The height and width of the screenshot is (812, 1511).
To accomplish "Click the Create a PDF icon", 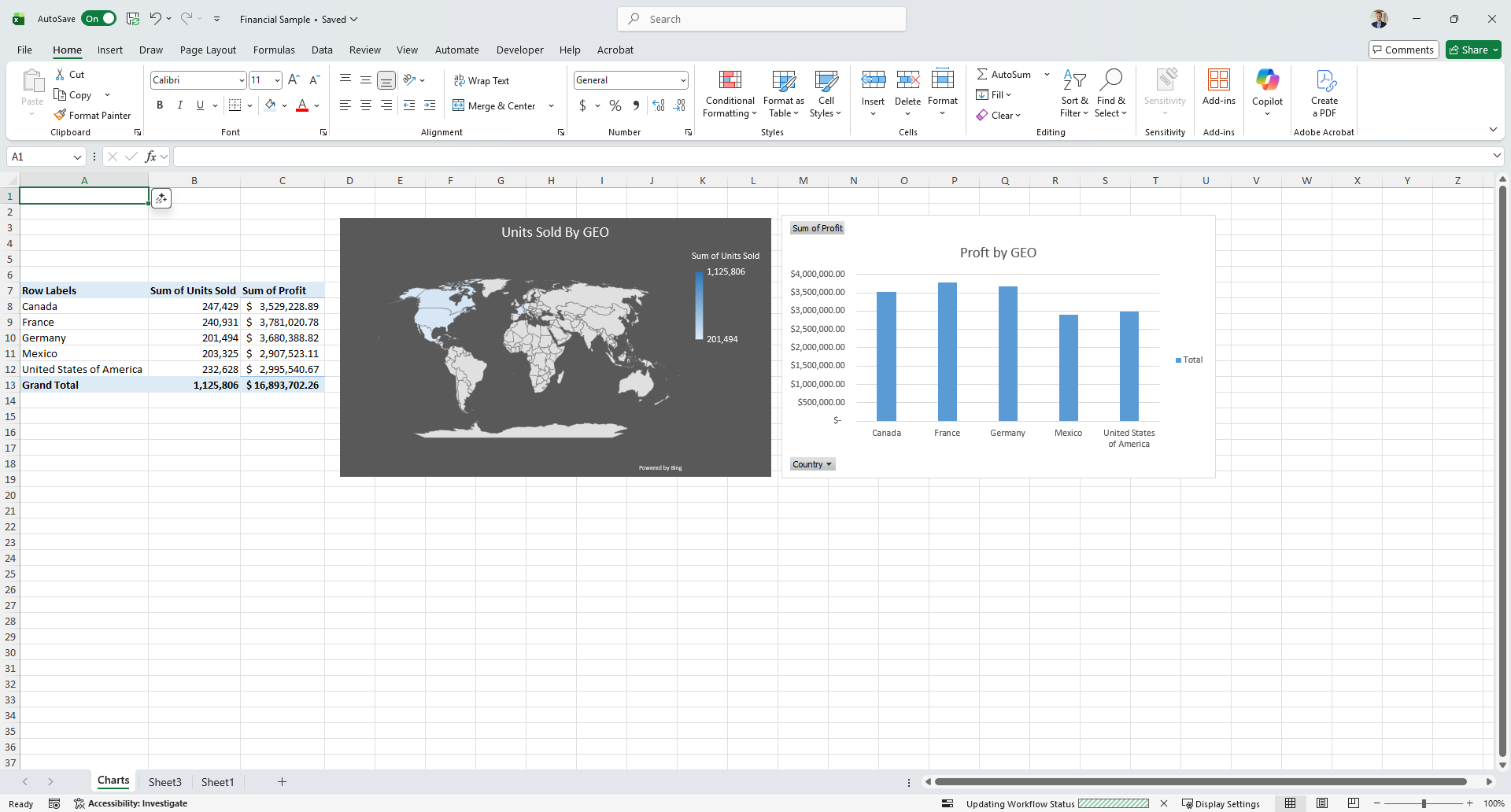I will point(1324,80).
